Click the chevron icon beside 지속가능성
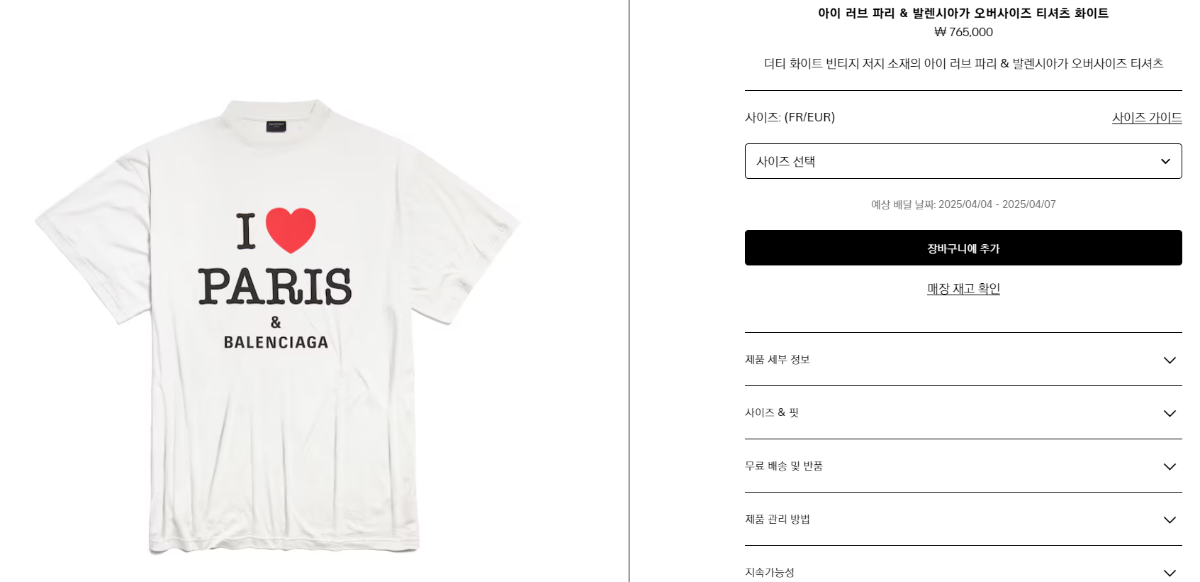 [x=1169, y=573]
